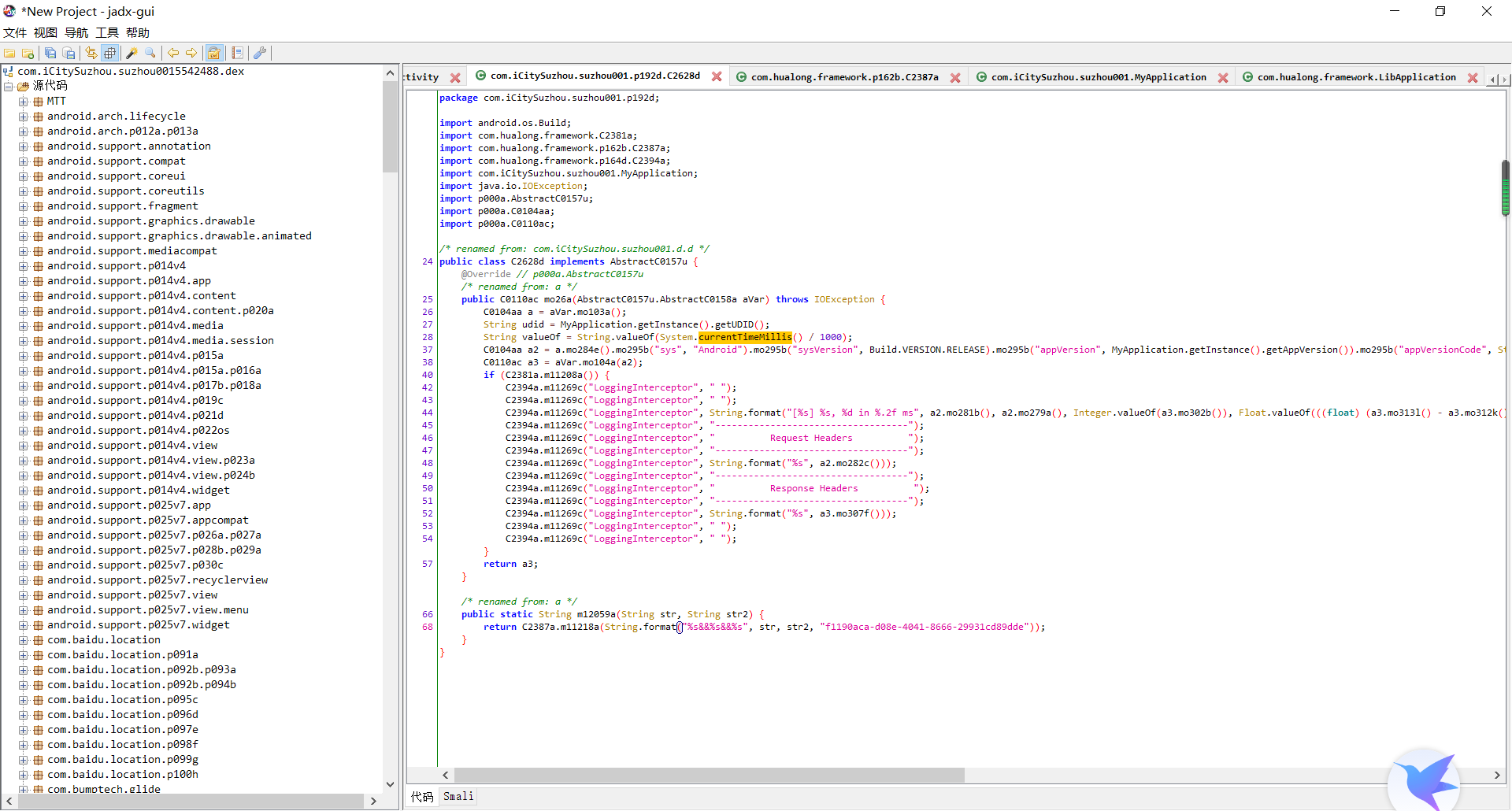Toggle the flatten packages icon
The image size is (1512, 811).
(x=110, y=53)
